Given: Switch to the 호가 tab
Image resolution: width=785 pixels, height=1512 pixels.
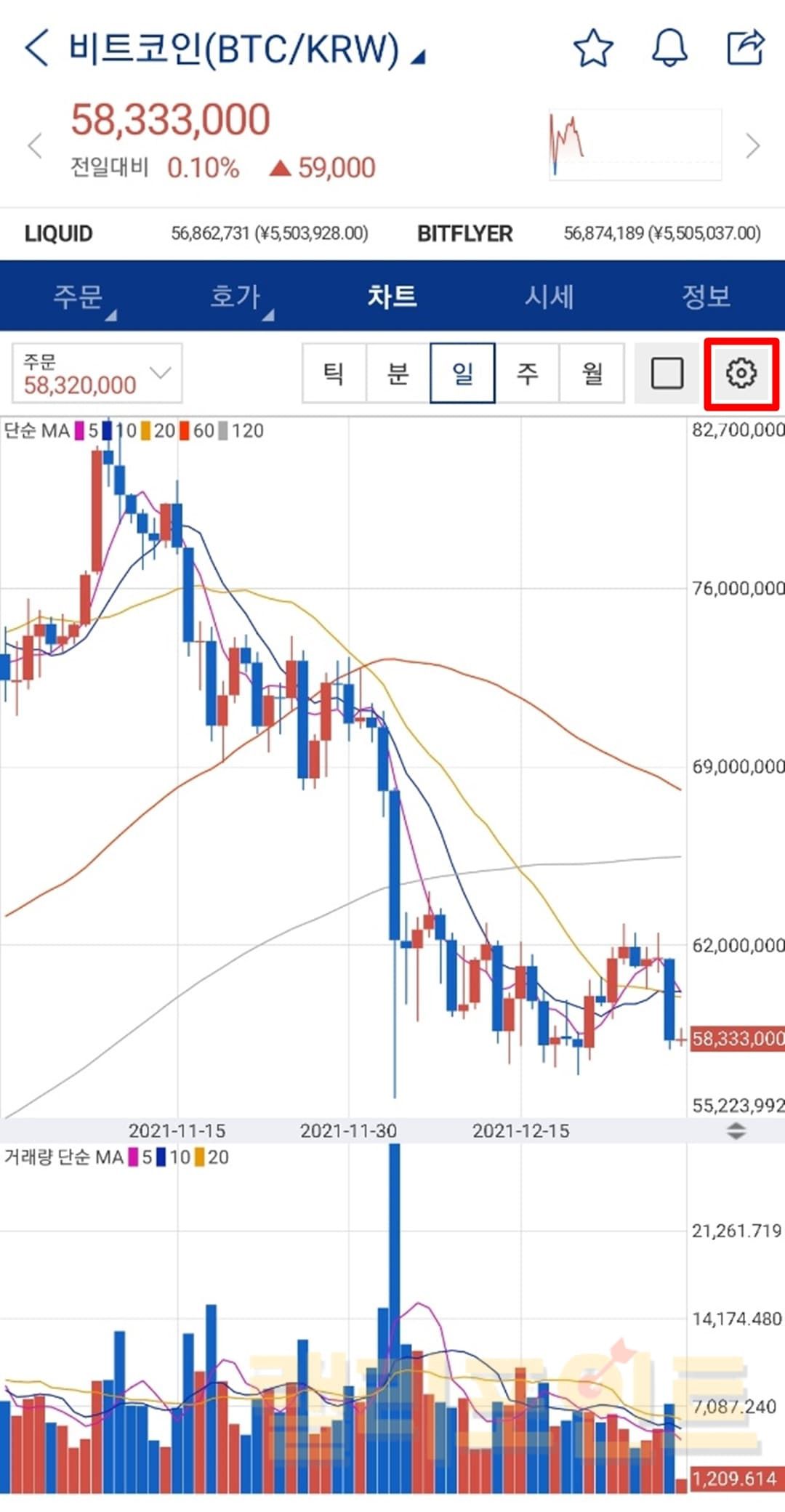Looking at the screenshot, I should pyautogui.click(x=235, y=297).
